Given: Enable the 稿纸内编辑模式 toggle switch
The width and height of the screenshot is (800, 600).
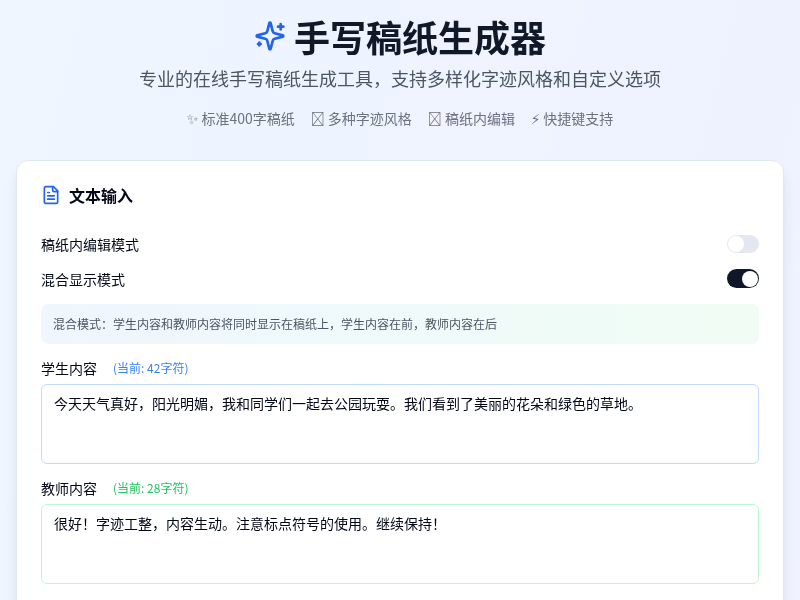Looking at the screenshot, I should click(x=742, y=244).
